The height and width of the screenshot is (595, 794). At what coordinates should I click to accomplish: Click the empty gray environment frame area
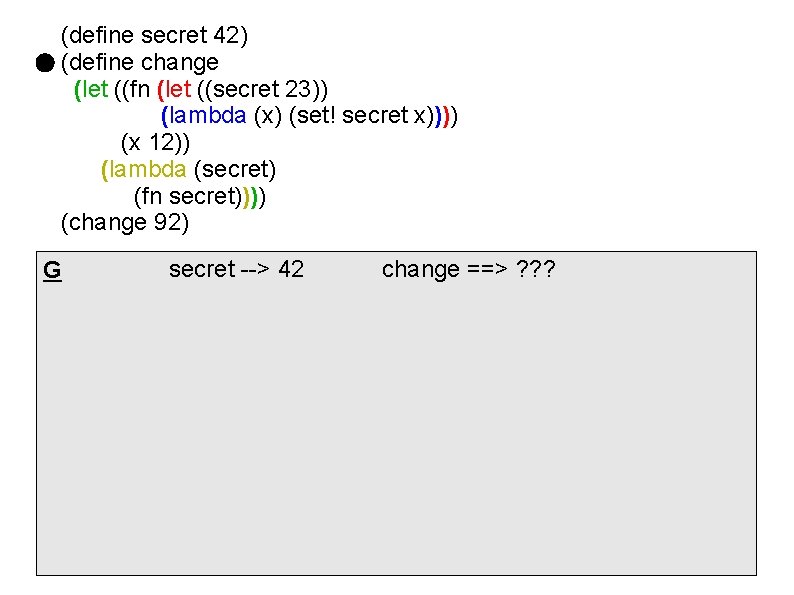pos(396,430)
